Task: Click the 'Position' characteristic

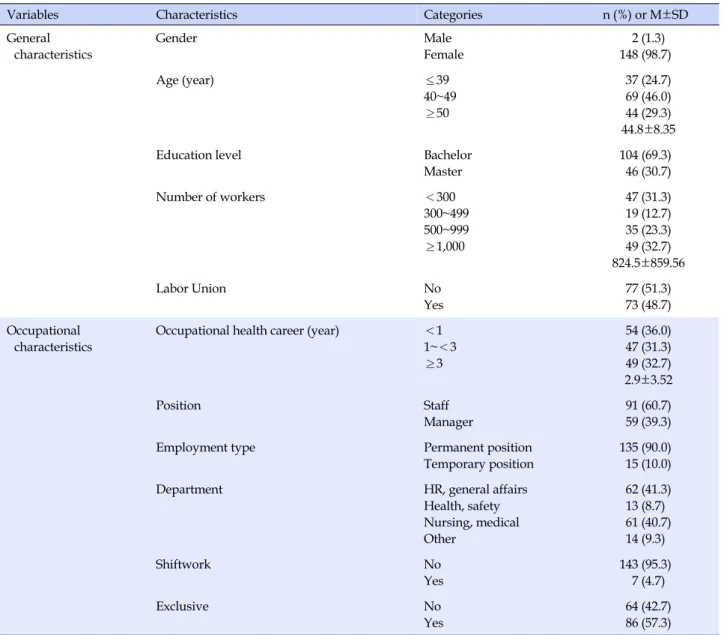Action: (x=178, y=406)
